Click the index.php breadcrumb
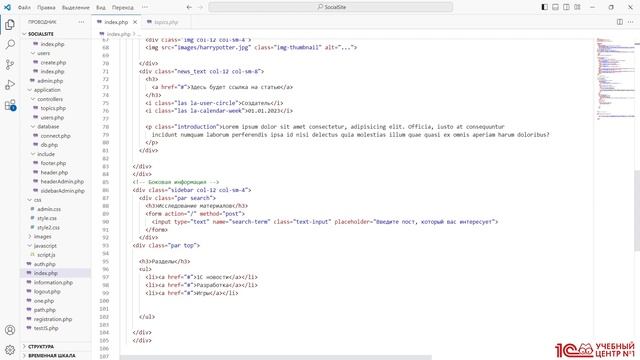 pos(118,34)
